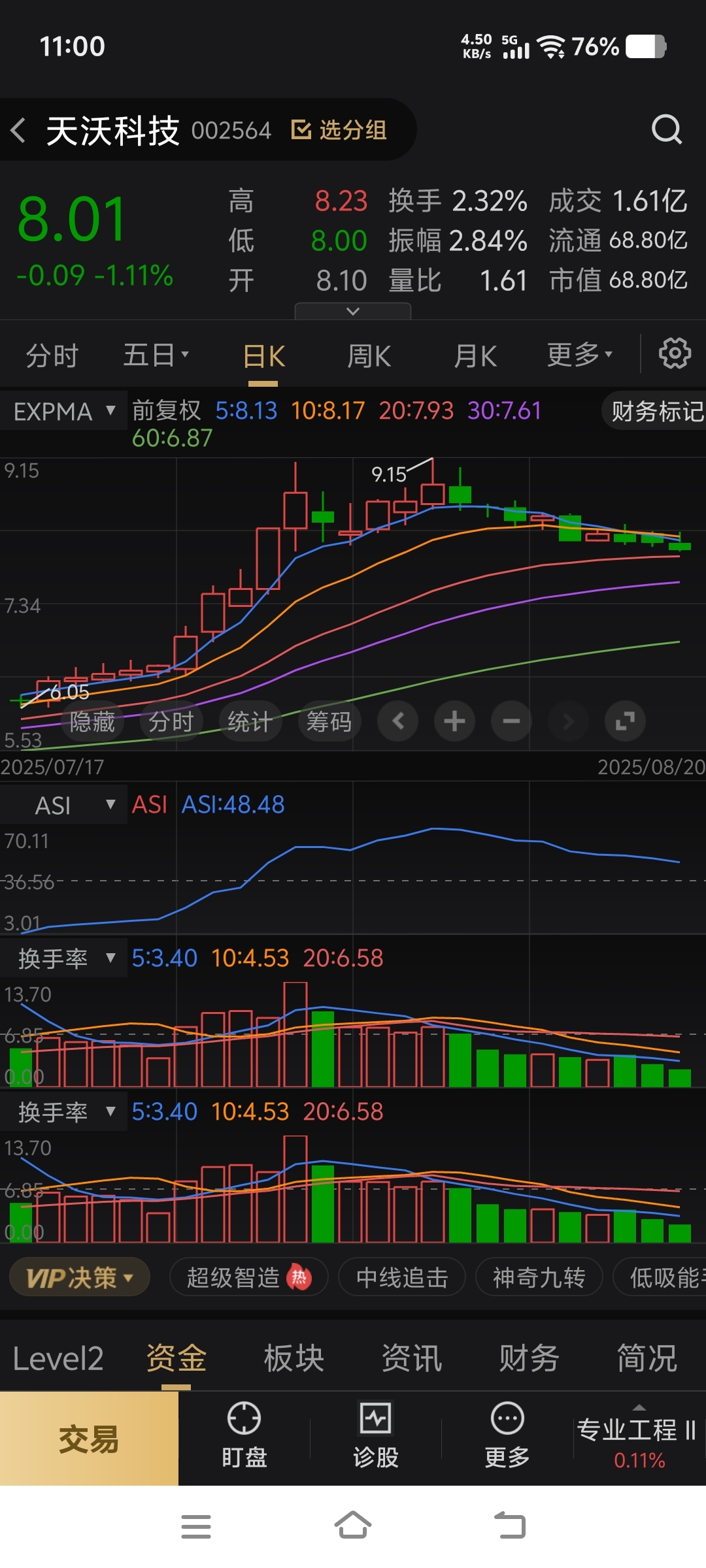Open 中线追击 strategy
This screenshot has height=1568, width=706.
click(x=401, y=1277)
